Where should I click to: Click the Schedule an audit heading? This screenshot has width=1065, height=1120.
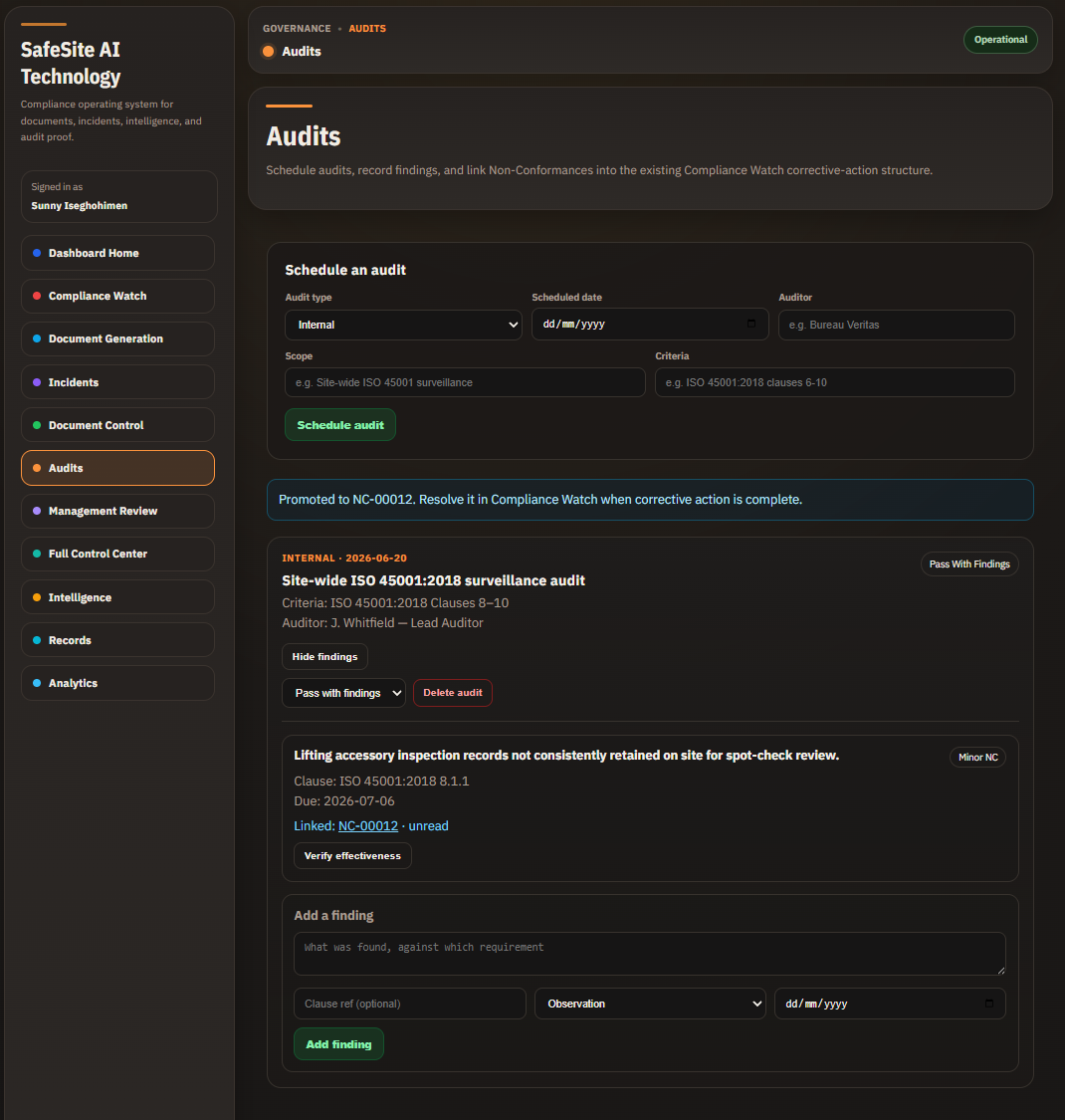click(x=345, y=270)
